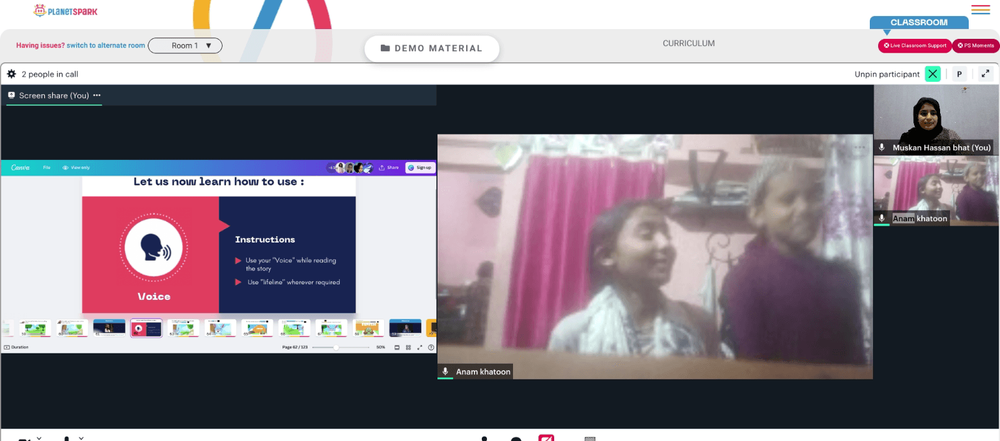Click Canva Share button
Viewport: 1000px width, 441px height.
pyautogui.click(x=389, y=167)
